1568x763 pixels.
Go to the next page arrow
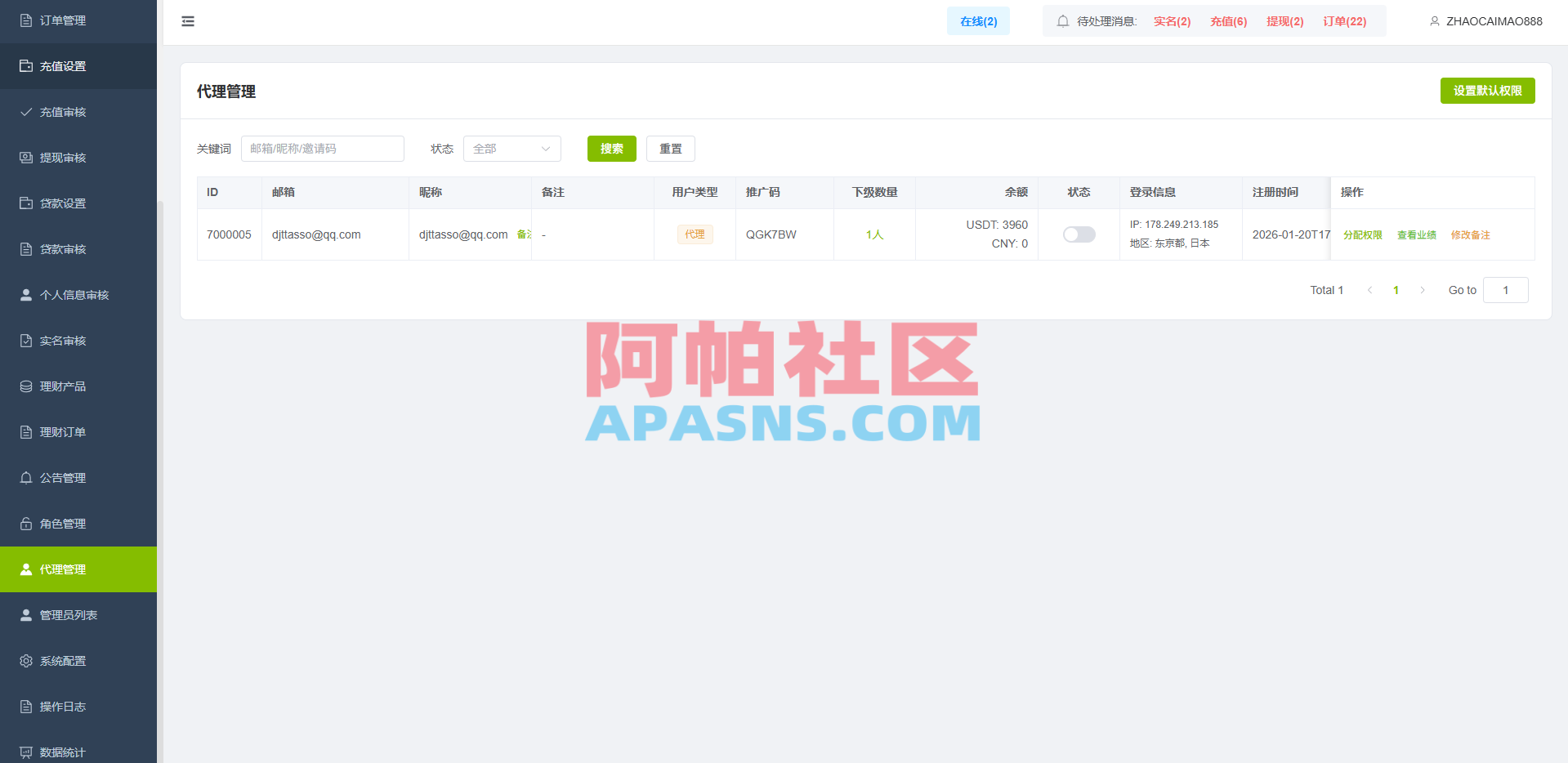tap(1423, 290)
